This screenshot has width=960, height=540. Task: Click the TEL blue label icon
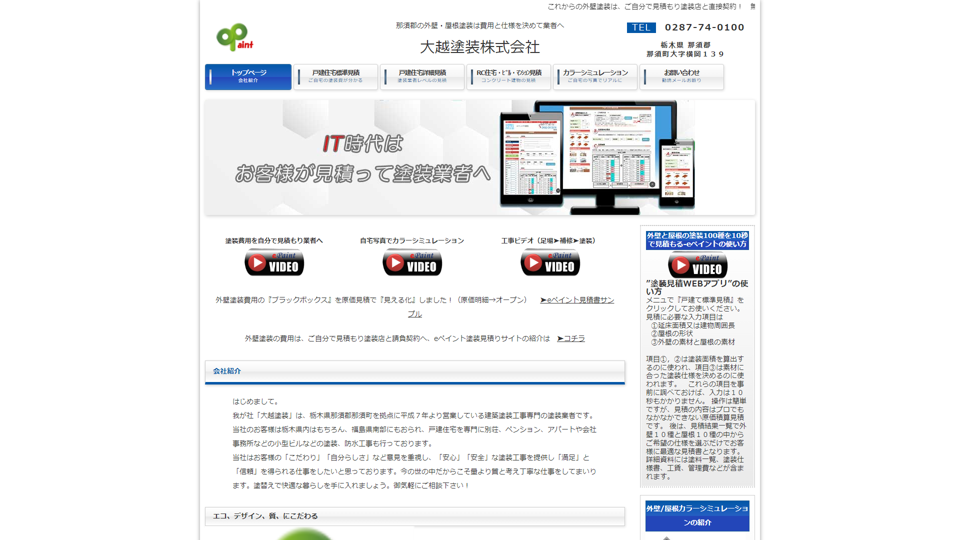click(641, 28)
